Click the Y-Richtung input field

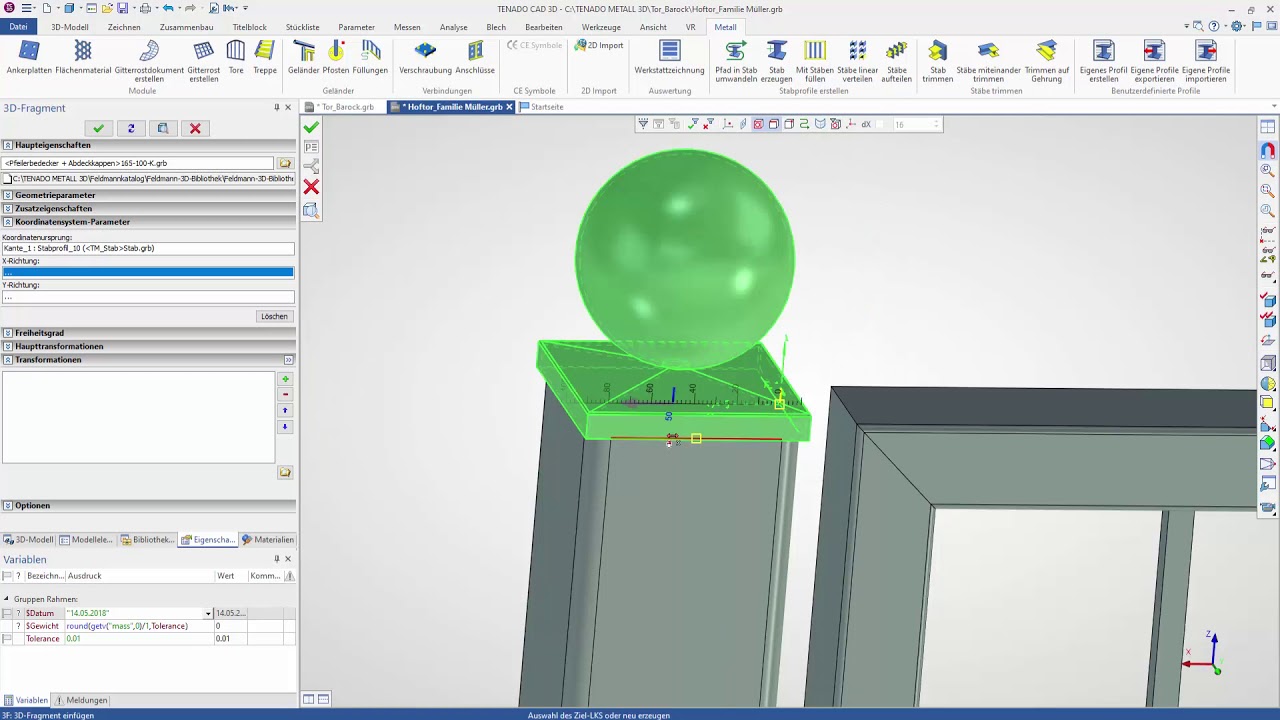148,297
